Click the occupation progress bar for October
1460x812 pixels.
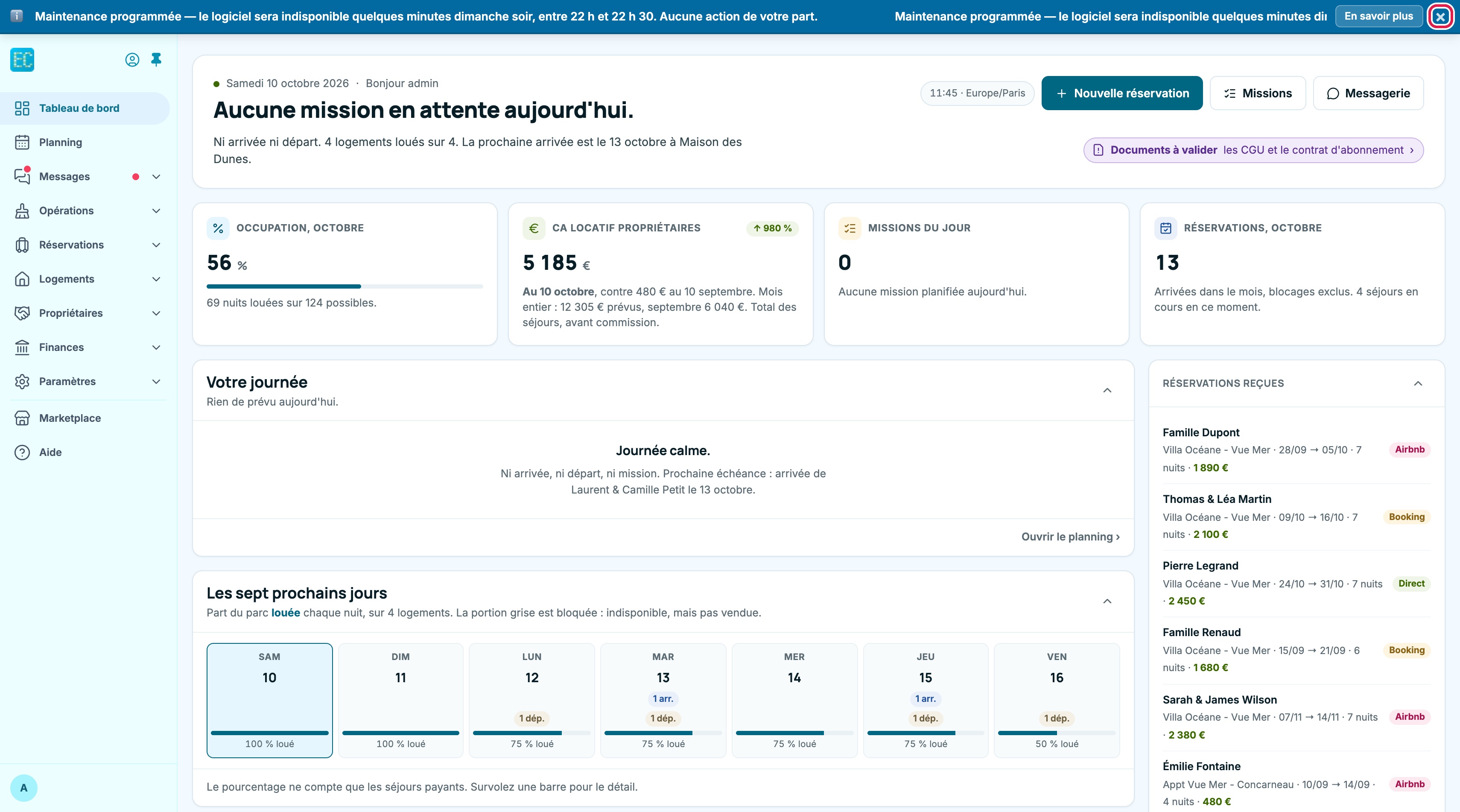point(345,286)
